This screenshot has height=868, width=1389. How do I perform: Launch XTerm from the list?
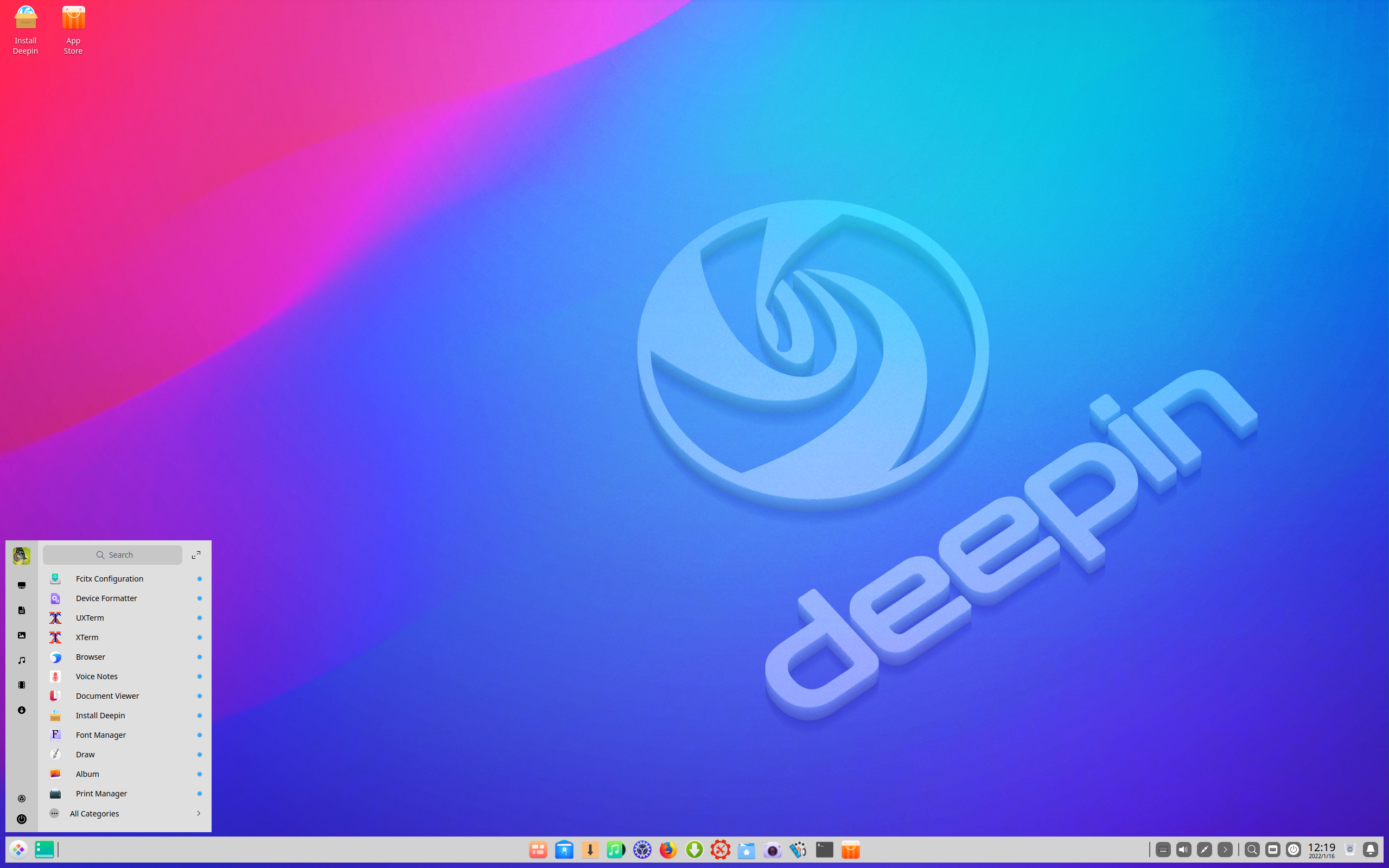click(125, 637)
